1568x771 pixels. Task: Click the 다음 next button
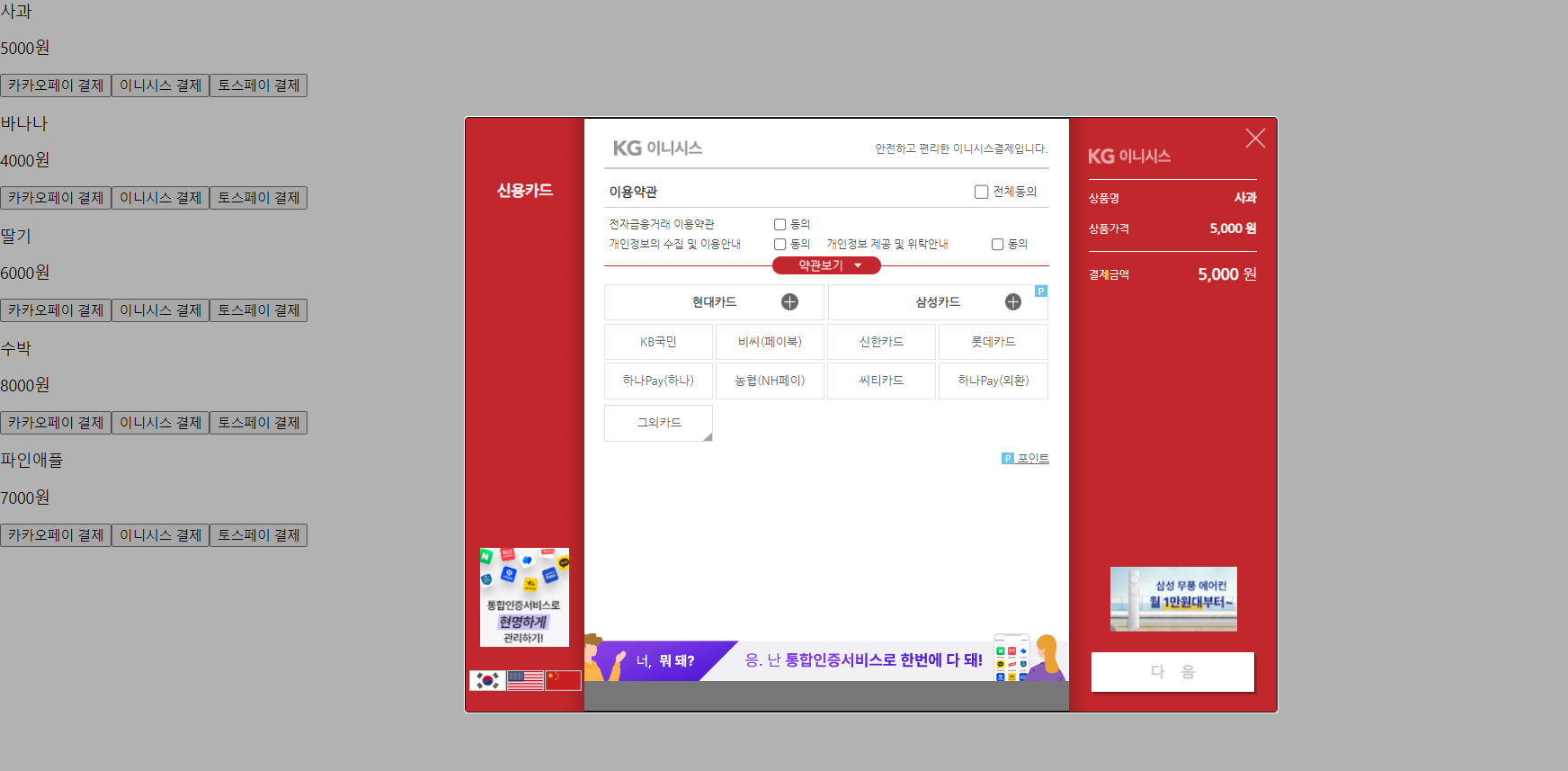(1172, 672)
